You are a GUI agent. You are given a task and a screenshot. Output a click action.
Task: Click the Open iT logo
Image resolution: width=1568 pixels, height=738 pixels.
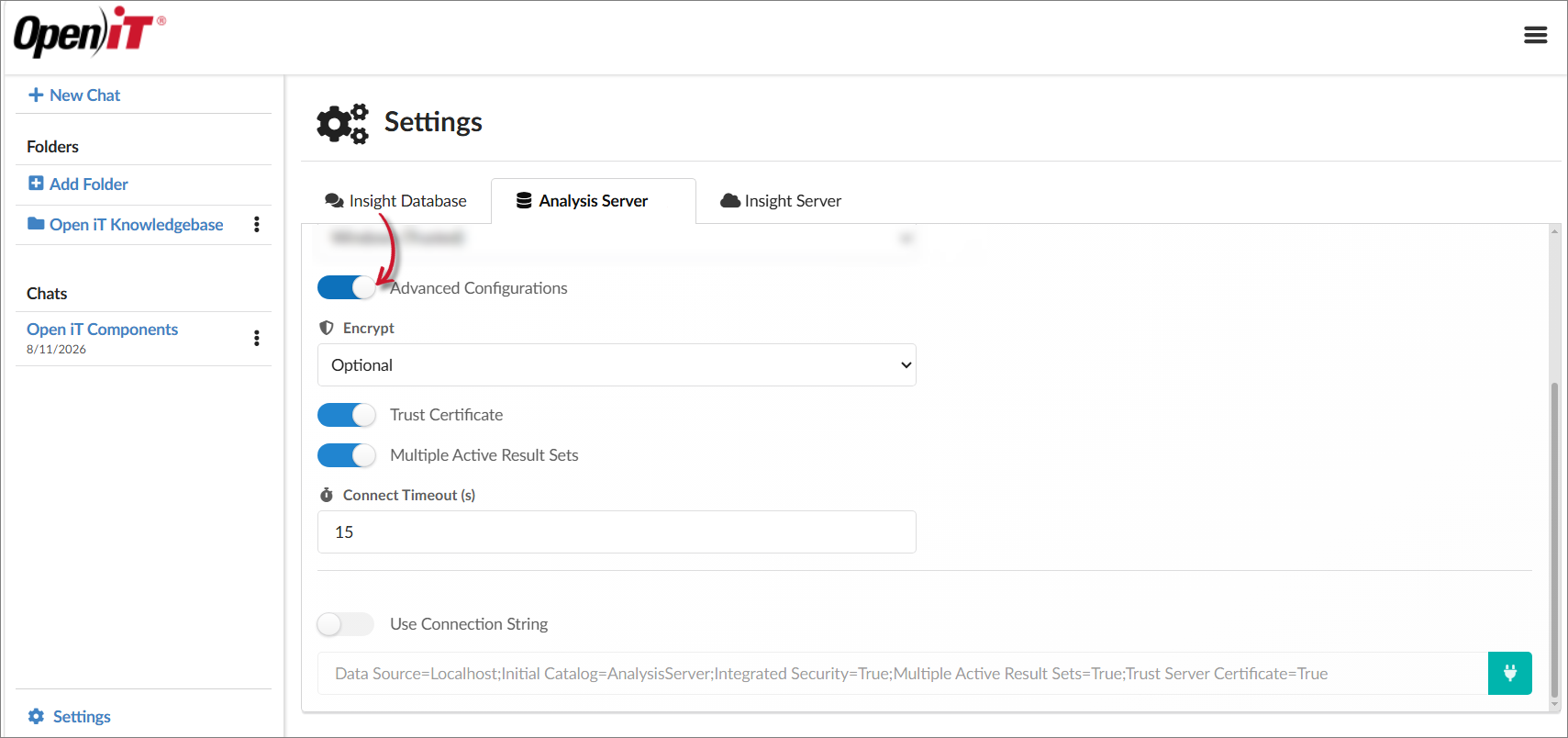89,32
